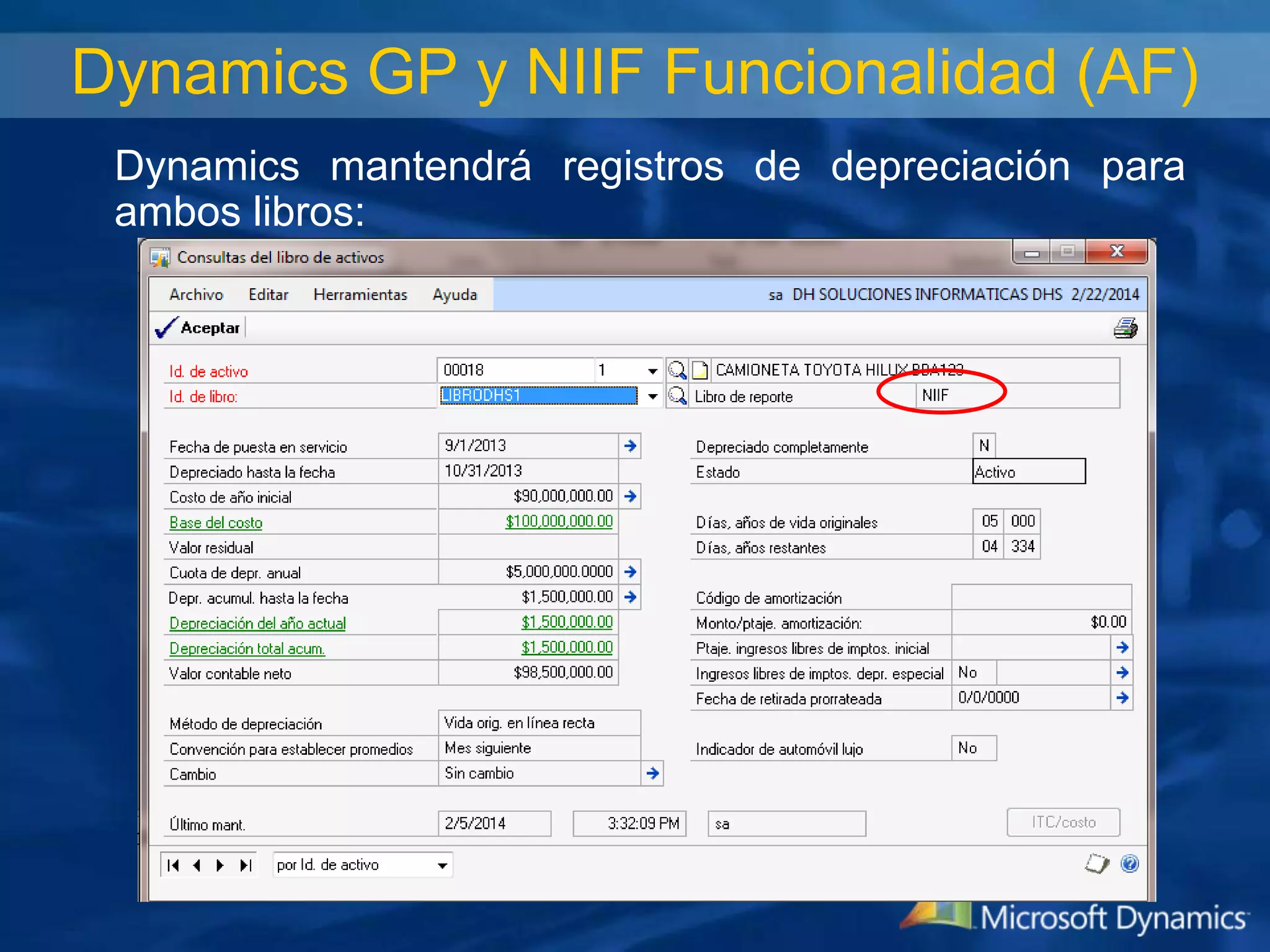This screenshot has width=1270, height=952.
Task: Open arrow next to Costo de año inicial
Action: point(630,496)
